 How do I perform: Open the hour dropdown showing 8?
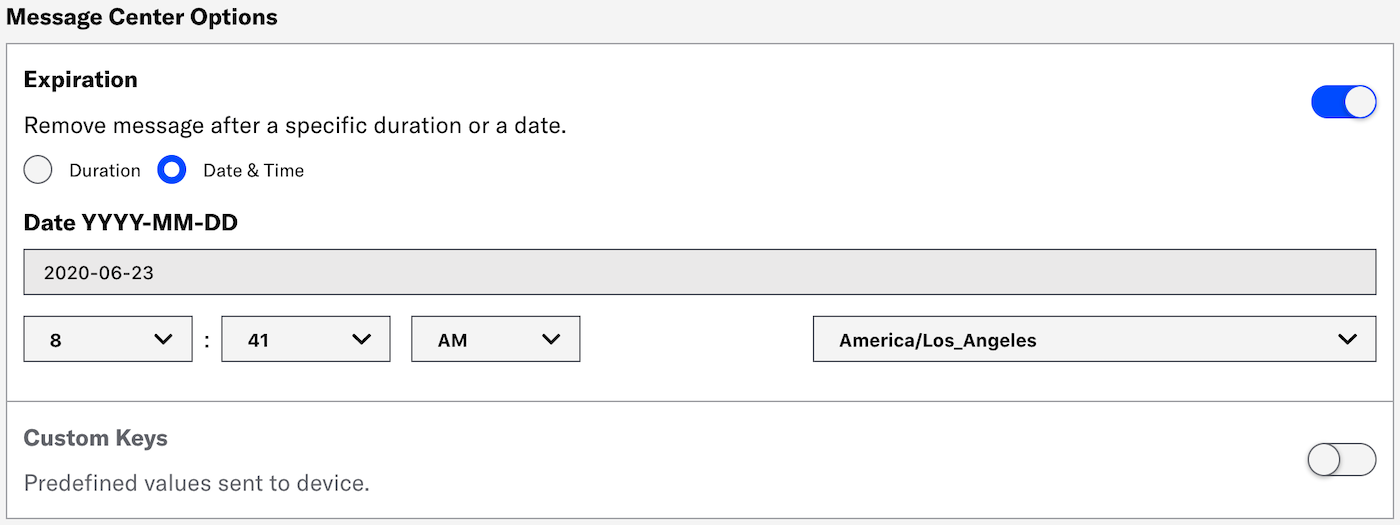pos(107,340)
